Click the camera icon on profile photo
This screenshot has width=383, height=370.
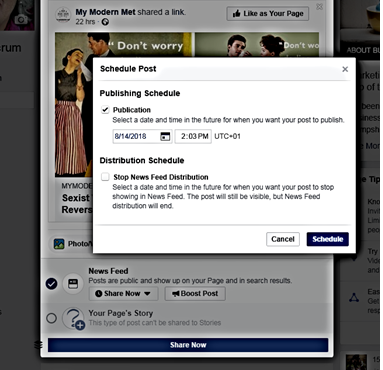[21, 20]
